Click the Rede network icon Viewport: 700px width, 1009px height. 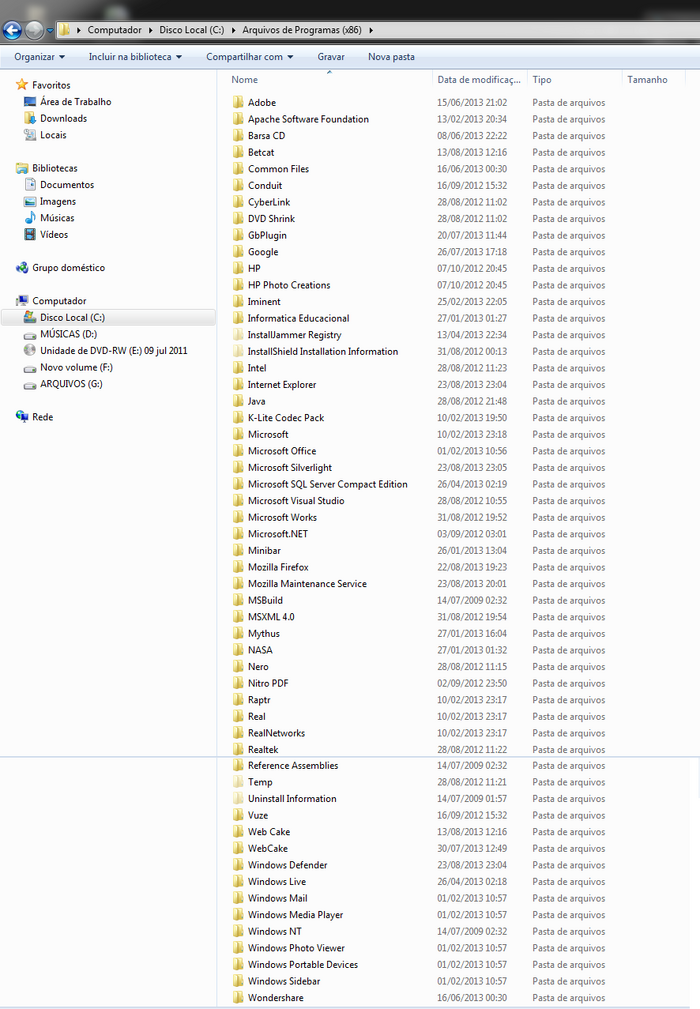(22, 416)
